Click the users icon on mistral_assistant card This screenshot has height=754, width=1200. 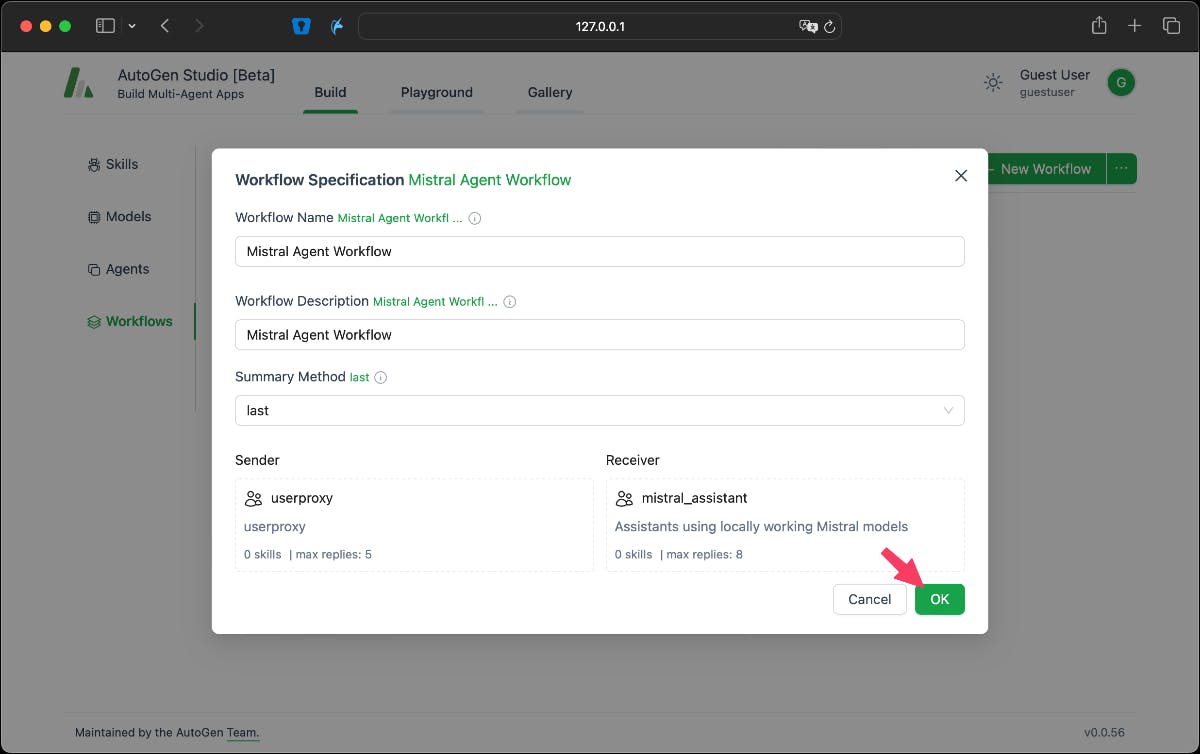point(624,498)
